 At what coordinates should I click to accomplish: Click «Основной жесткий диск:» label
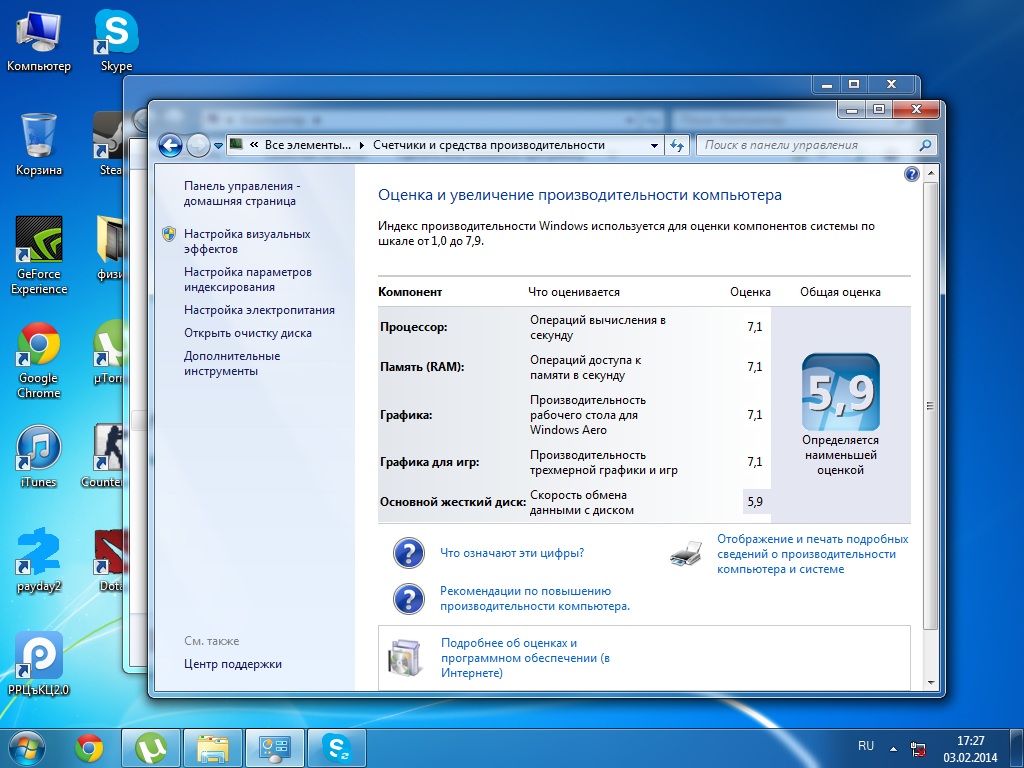click(453, 502)
